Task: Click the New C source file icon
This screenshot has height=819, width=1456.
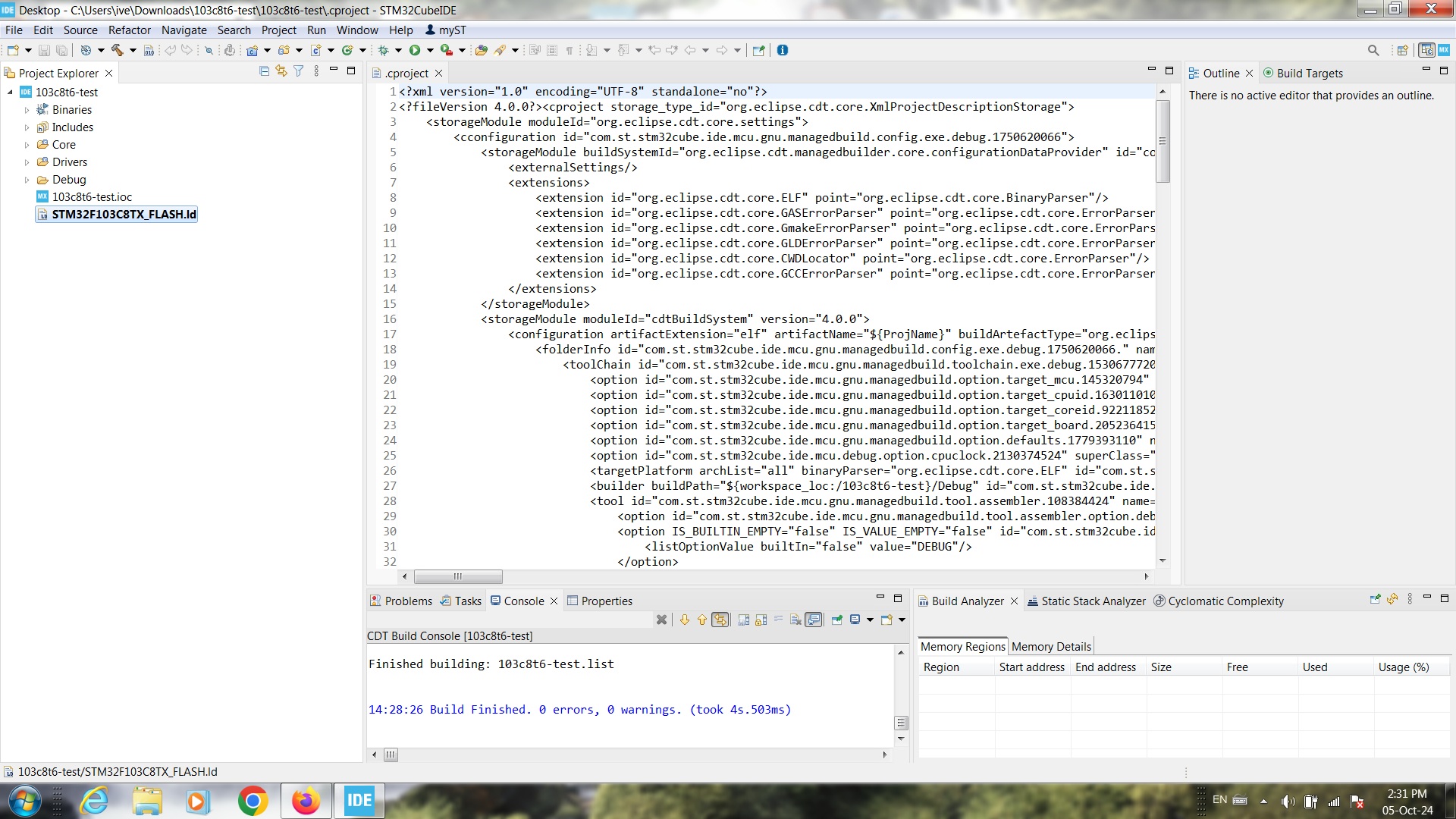Action: 316,50
